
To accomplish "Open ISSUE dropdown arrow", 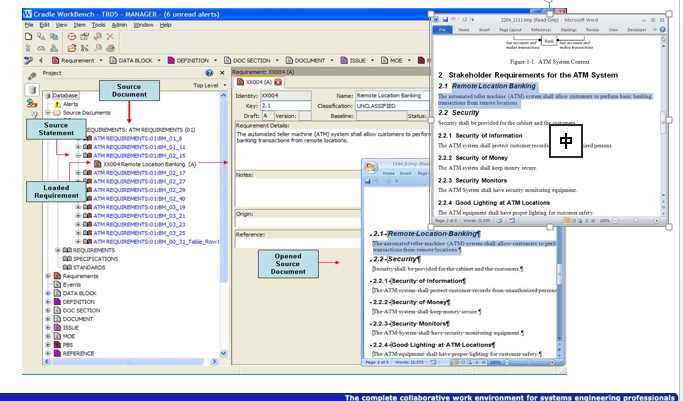I will (372, 61).
